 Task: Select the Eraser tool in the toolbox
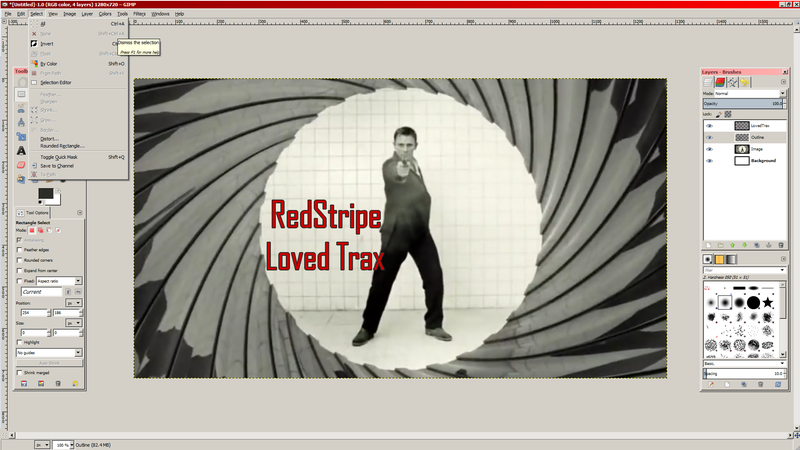[21, 165]
